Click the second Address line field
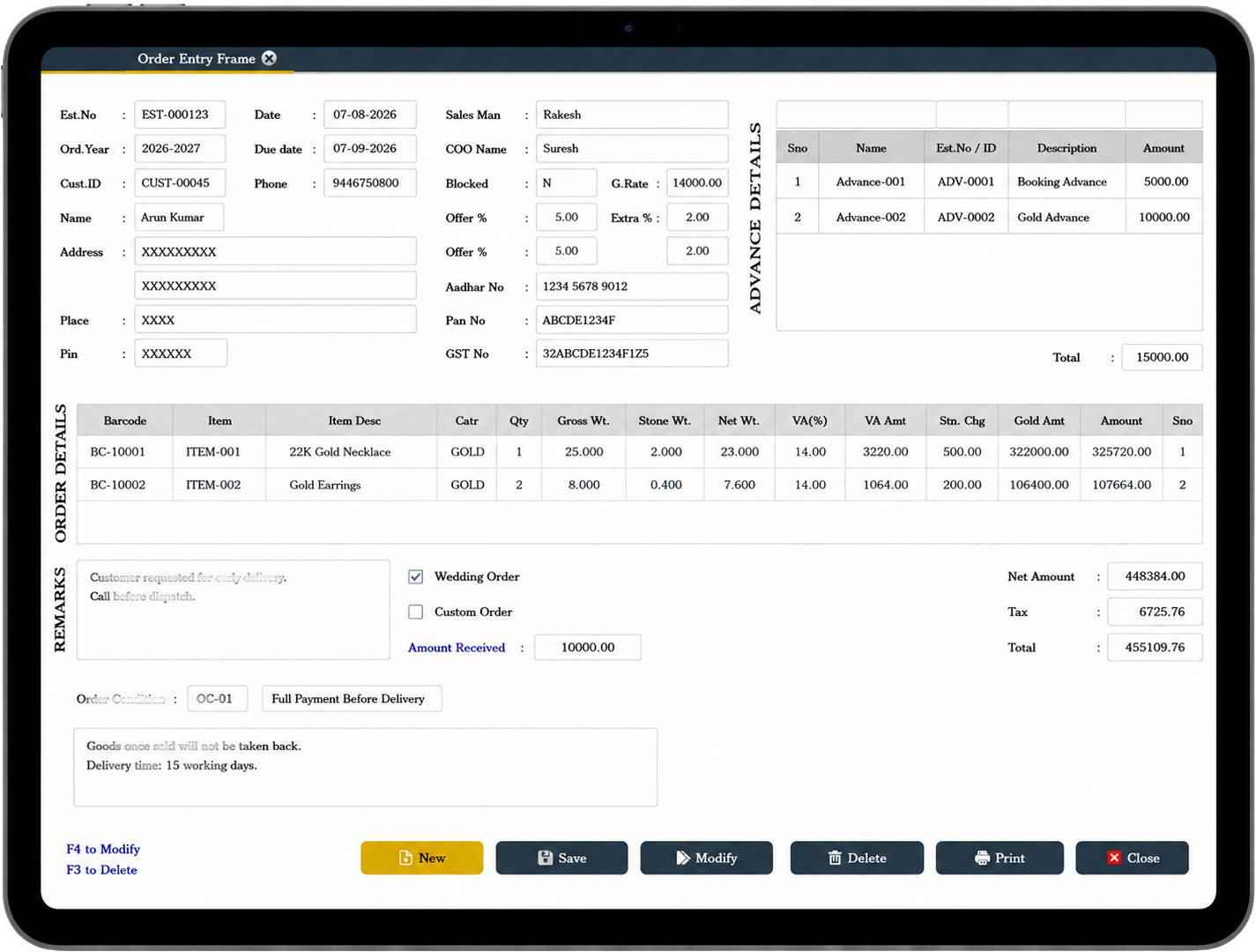 (x=275, y=286)
